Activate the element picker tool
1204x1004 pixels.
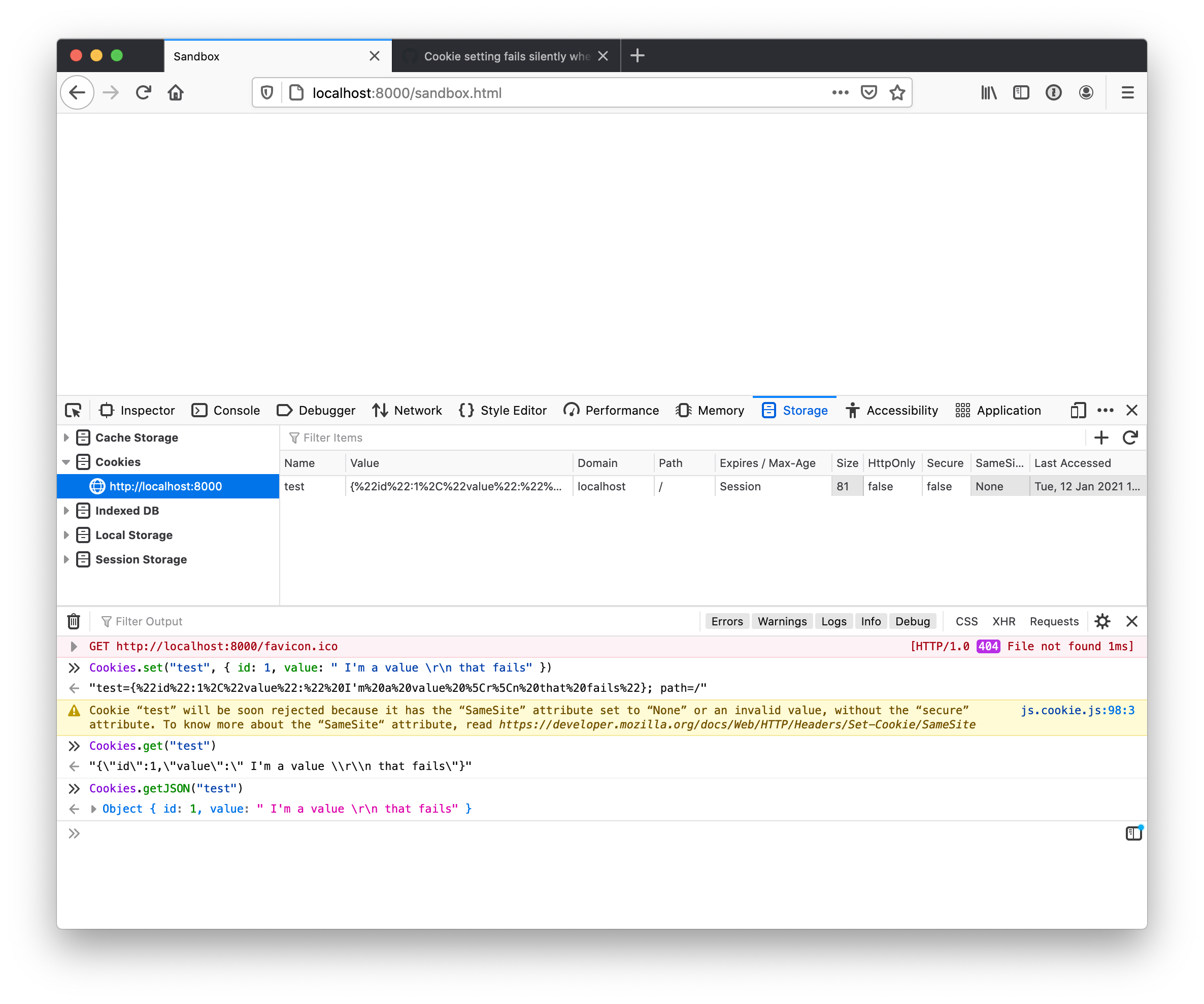click(x=74, y=411)
